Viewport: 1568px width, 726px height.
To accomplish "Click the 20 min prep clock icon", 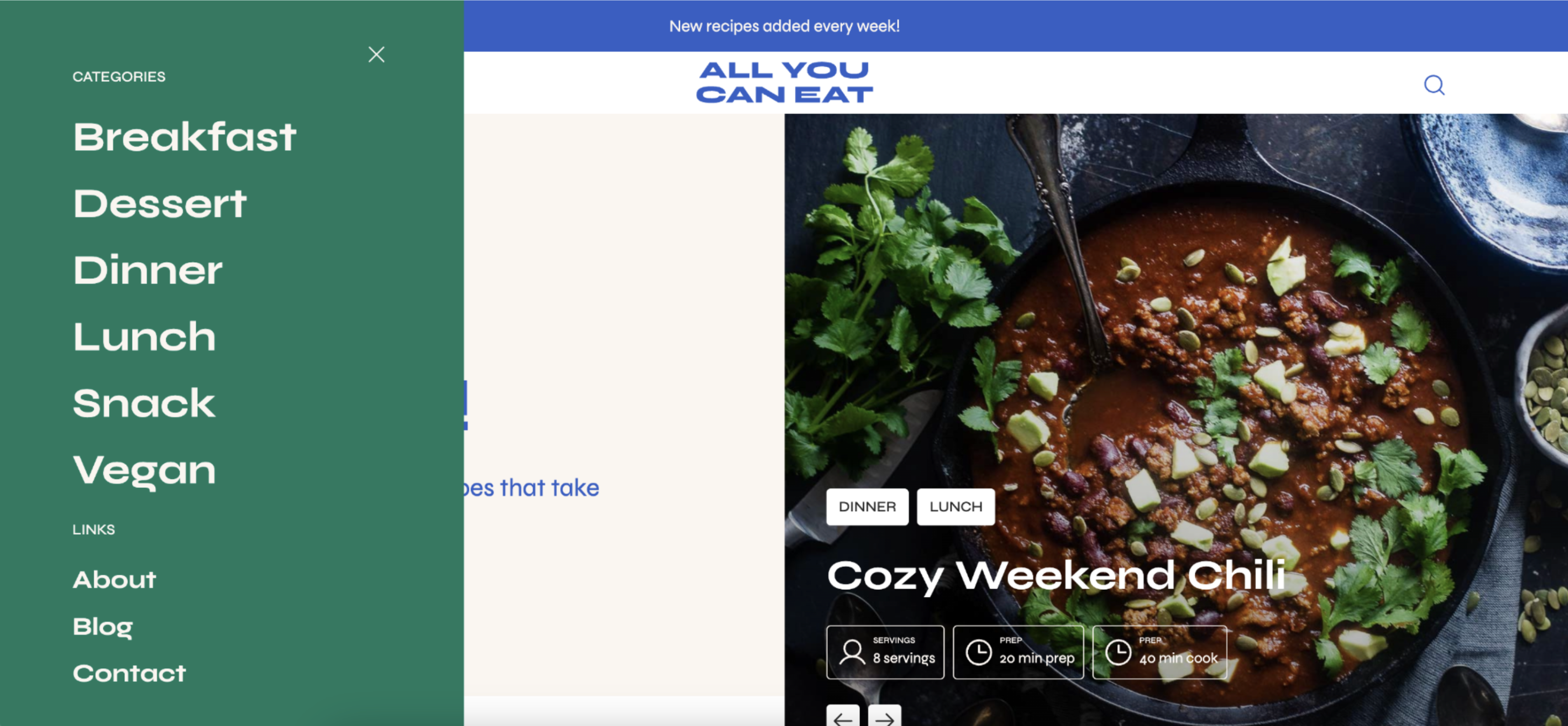I will click(x=979, y=652).
